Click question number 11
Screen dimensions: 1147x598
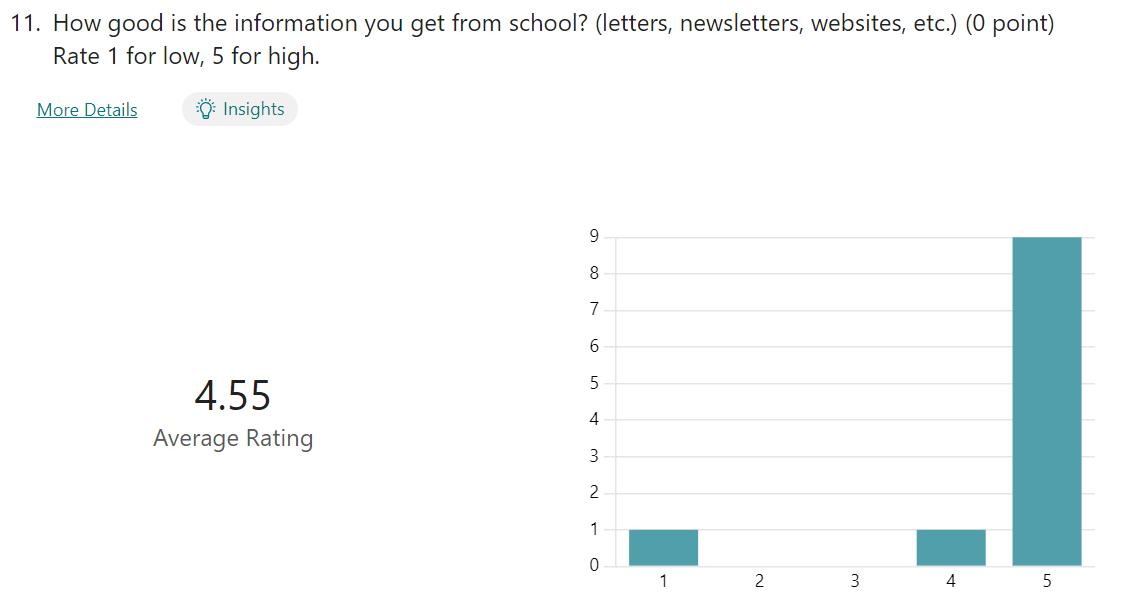pyautogui.click(x=25, y=23)
